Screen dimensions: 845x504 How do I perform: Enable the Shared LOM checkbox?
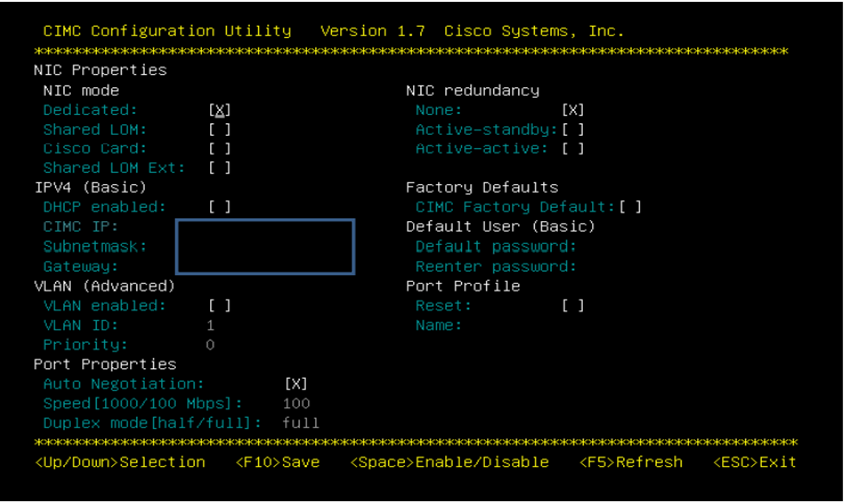220,130
